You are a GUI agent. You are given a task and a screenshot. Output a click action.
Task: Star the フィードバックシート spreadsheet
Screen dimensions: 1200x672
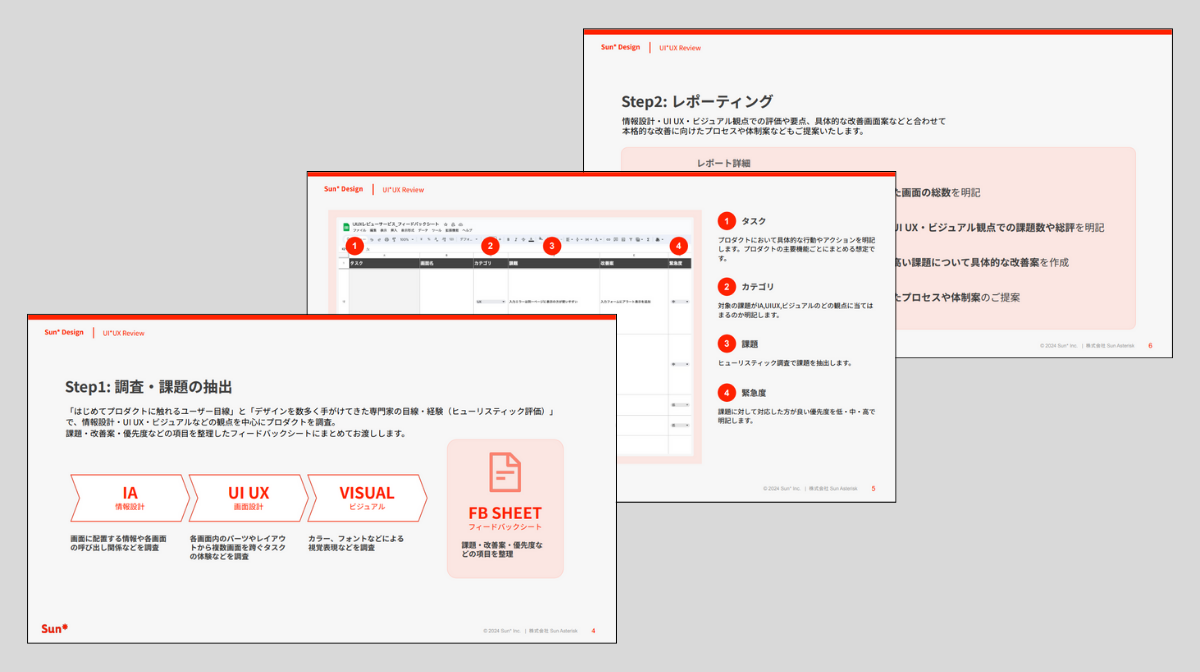(445, 224)
